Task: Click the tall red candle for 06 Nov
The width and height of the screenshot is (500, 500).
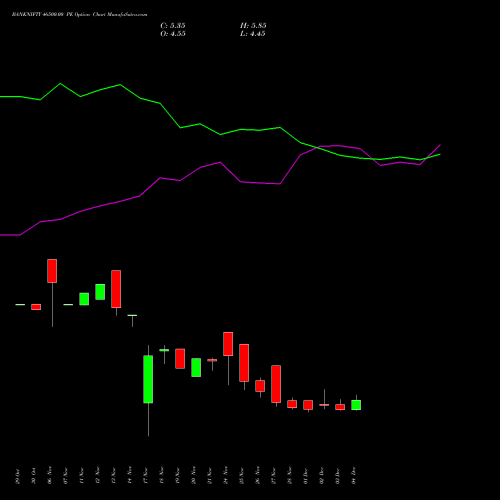Action: pos(52,271)
